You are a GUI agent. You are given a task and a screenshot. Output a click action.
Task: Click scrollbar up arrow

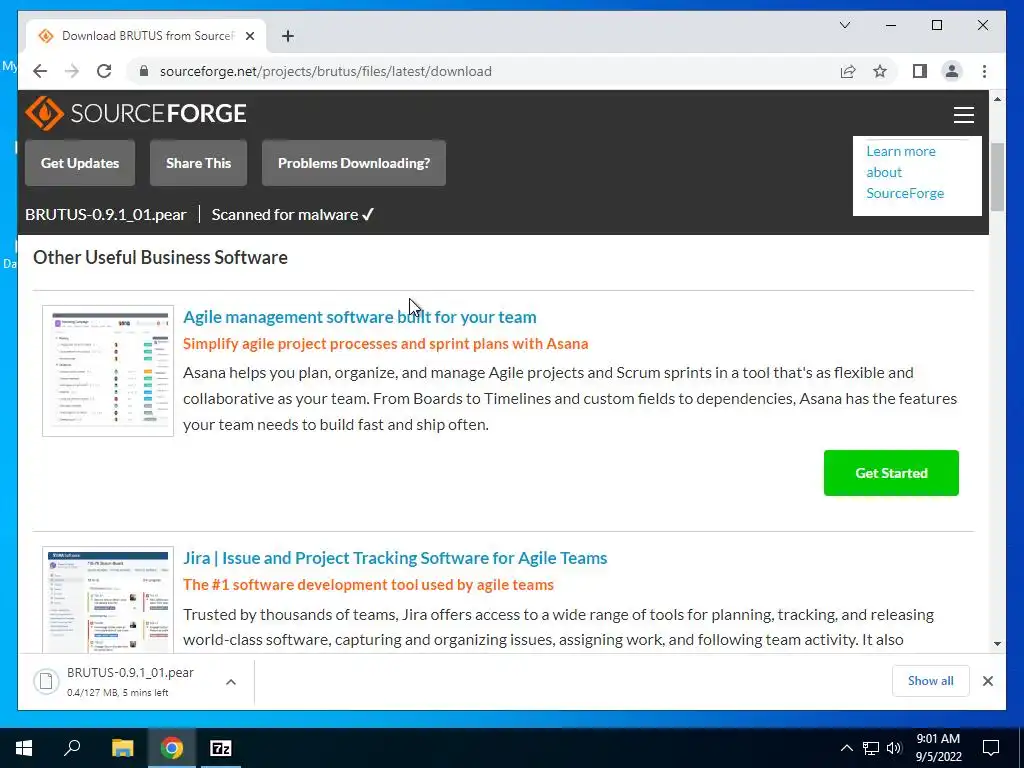pos(997,99)
